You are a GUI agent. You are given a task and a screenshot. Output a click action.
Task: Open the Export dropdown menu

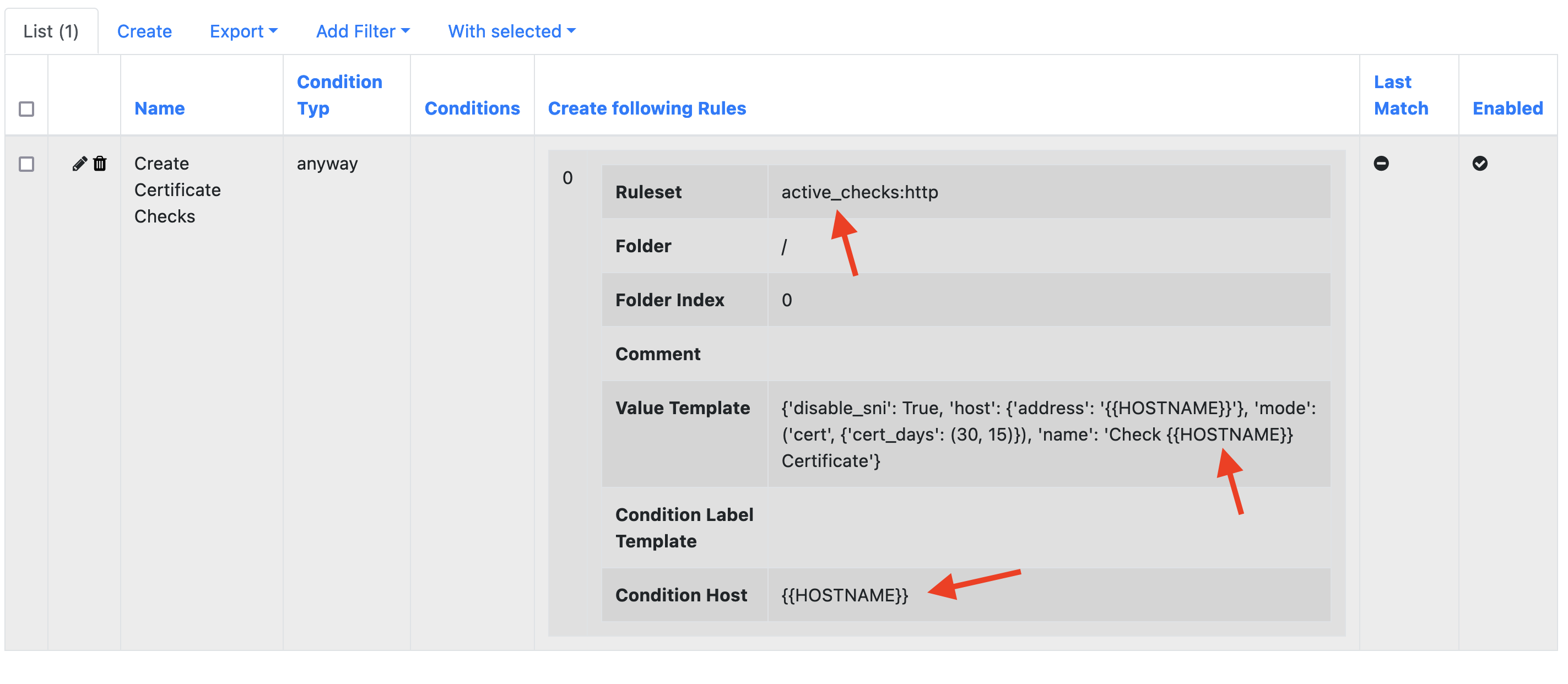pyautogui.click(x=243, y=31)
